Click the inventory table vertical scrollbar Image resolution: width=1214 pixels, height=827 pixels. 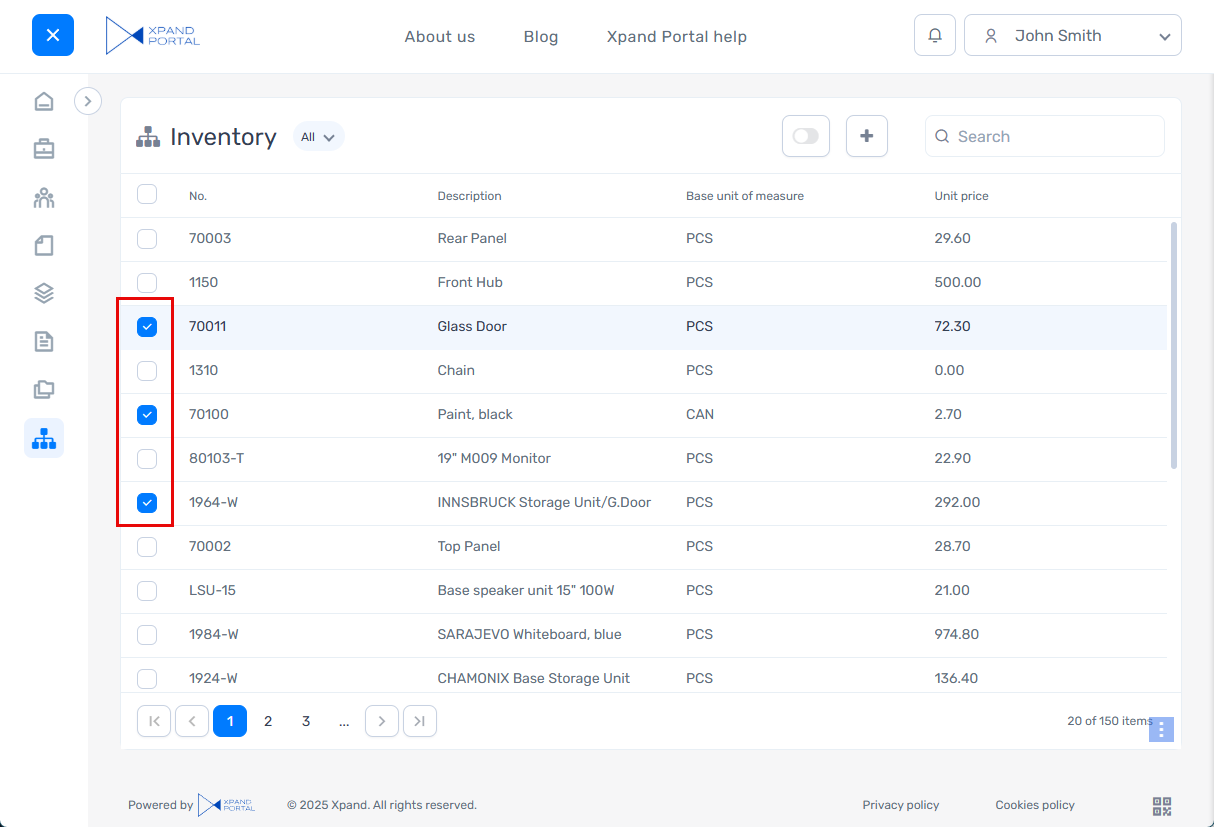pos(1173,345)
